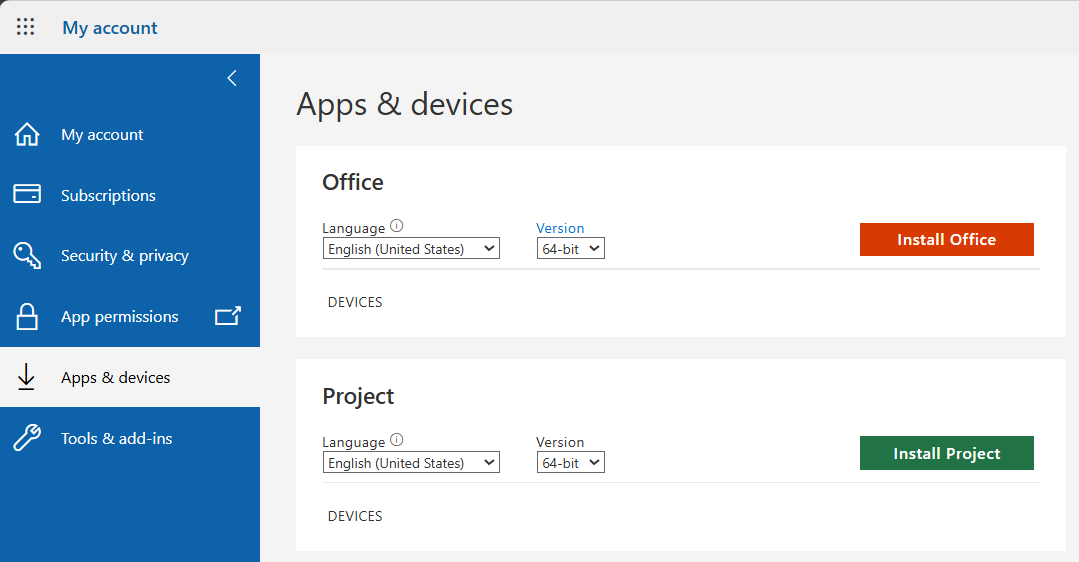The width and height of the screenshot is (1079, 562).
Task: Open App permissions in the sidebar
Action: (130, 316)
